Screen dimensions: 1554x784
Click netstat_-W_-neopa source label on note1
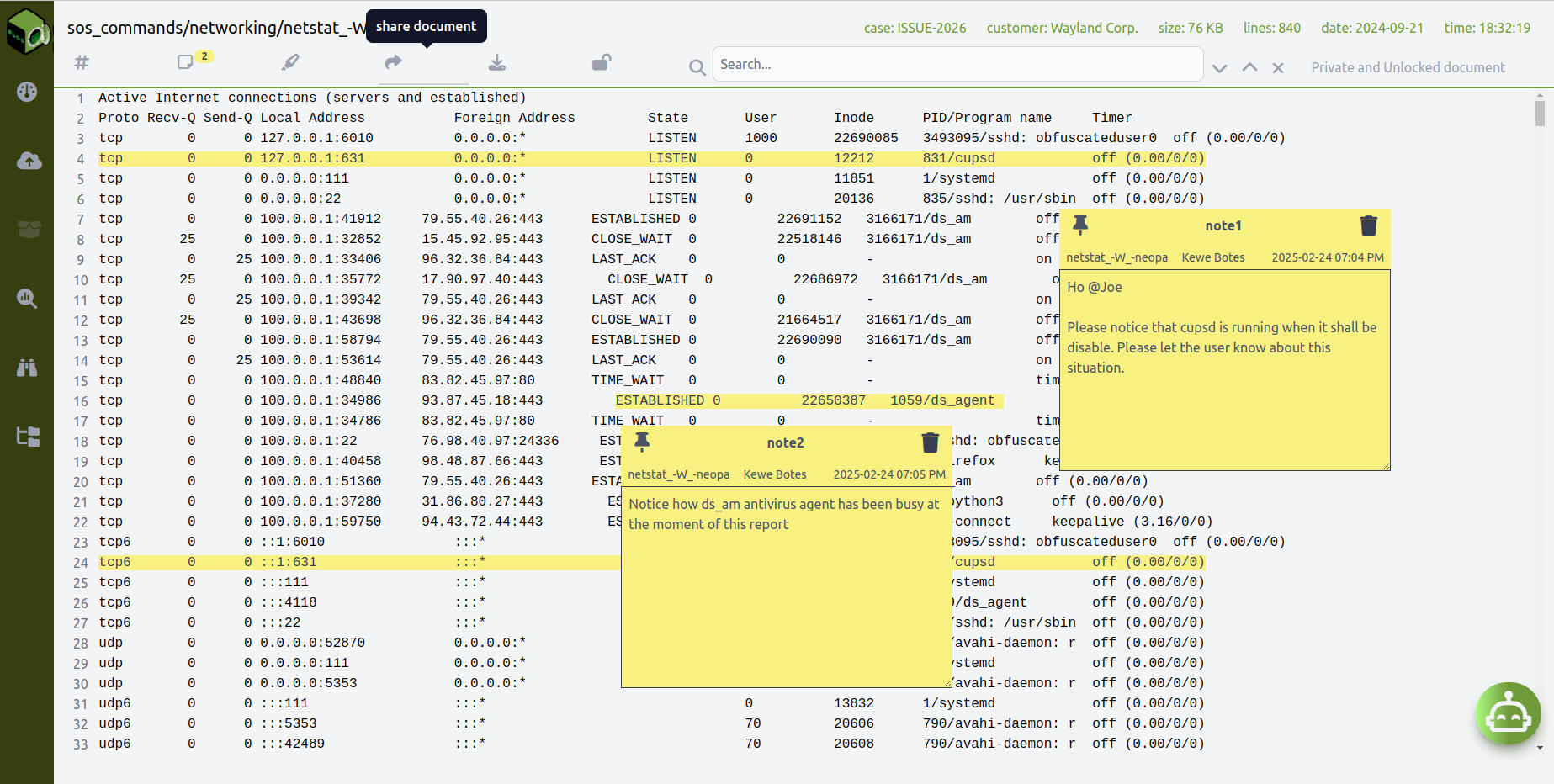(1116, 257)
